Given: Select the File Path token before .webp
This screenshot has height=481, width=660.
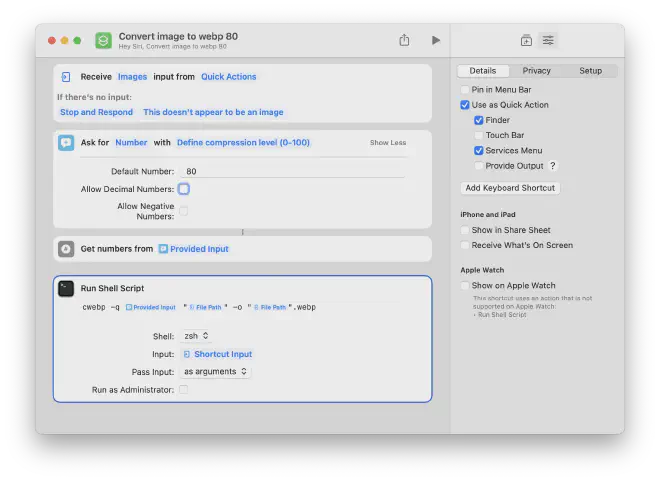Looking at the screenshot, I should pos(270,307).
